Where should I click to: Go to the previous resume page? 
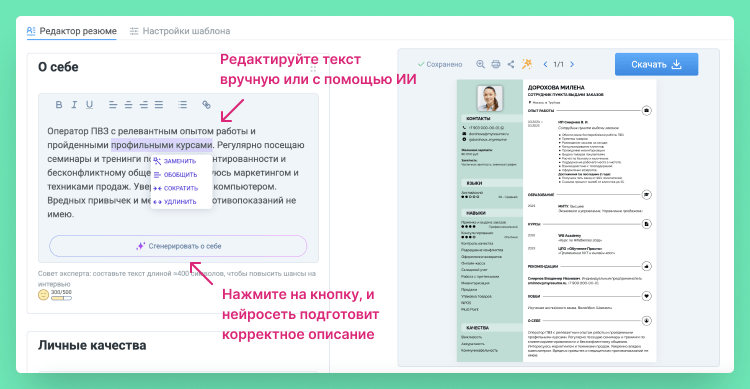click(x=545, y=64)
